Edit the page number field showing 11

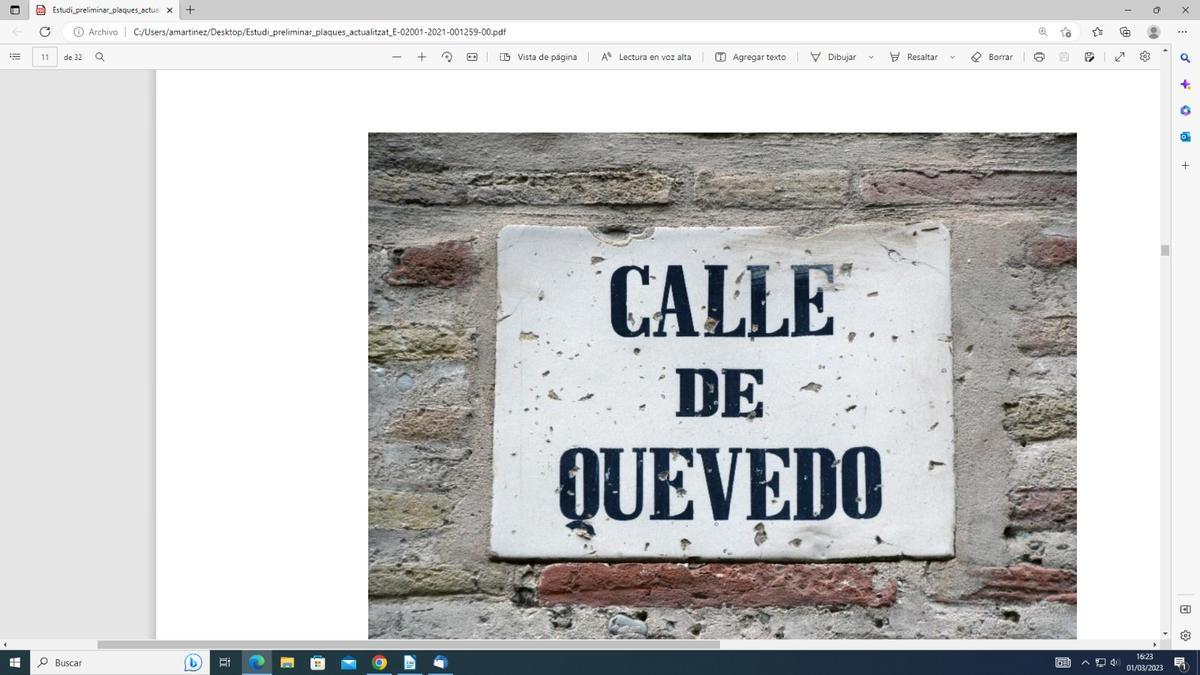pos(44,57)
